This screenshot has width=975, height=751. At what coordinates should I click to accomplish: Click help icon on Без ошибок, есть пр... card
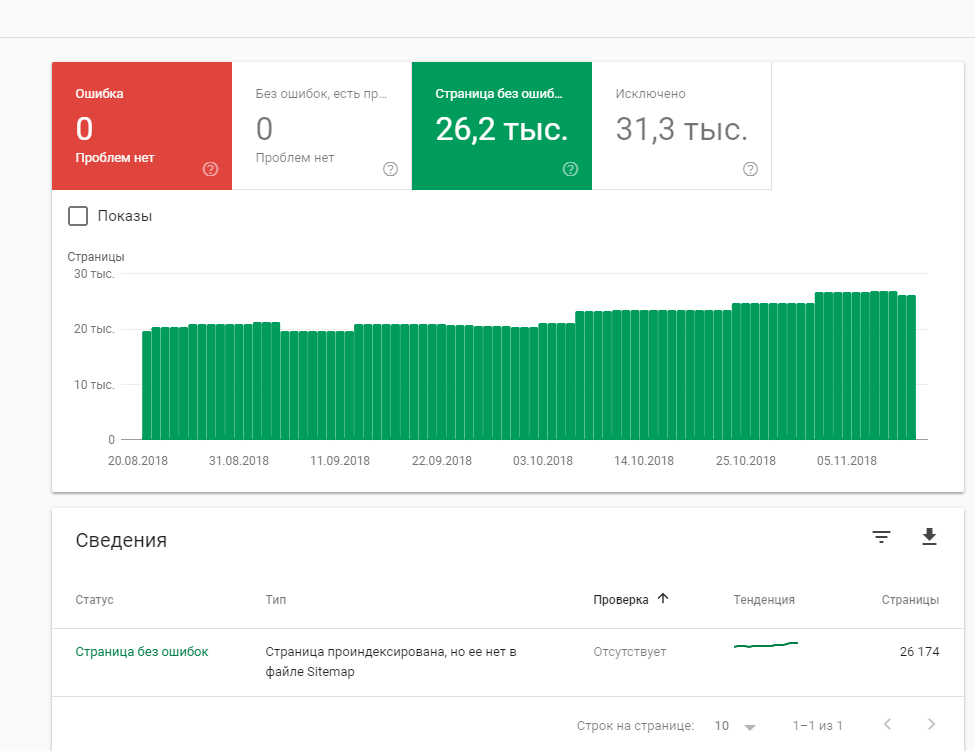coord(390,169)
